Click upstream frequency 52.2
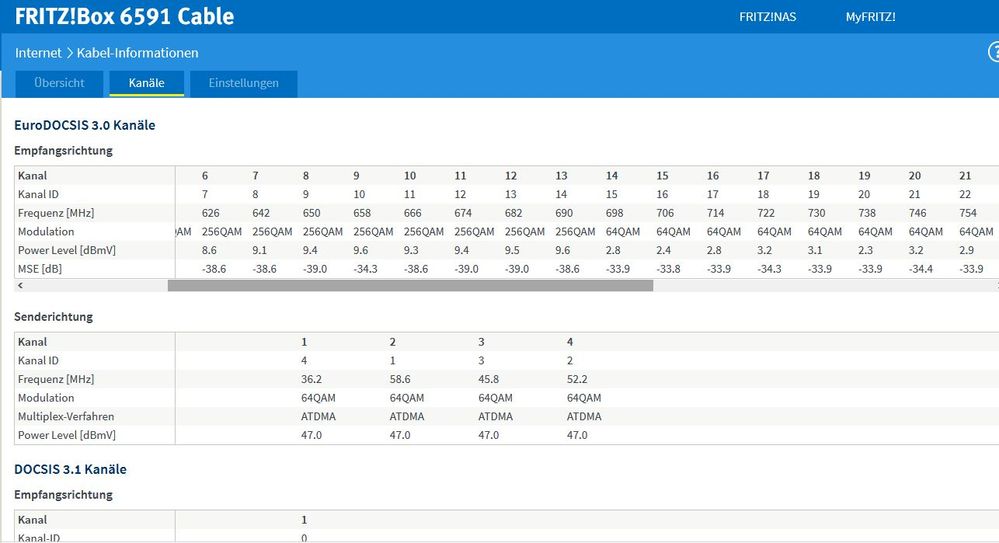 [x=577, y=379]
